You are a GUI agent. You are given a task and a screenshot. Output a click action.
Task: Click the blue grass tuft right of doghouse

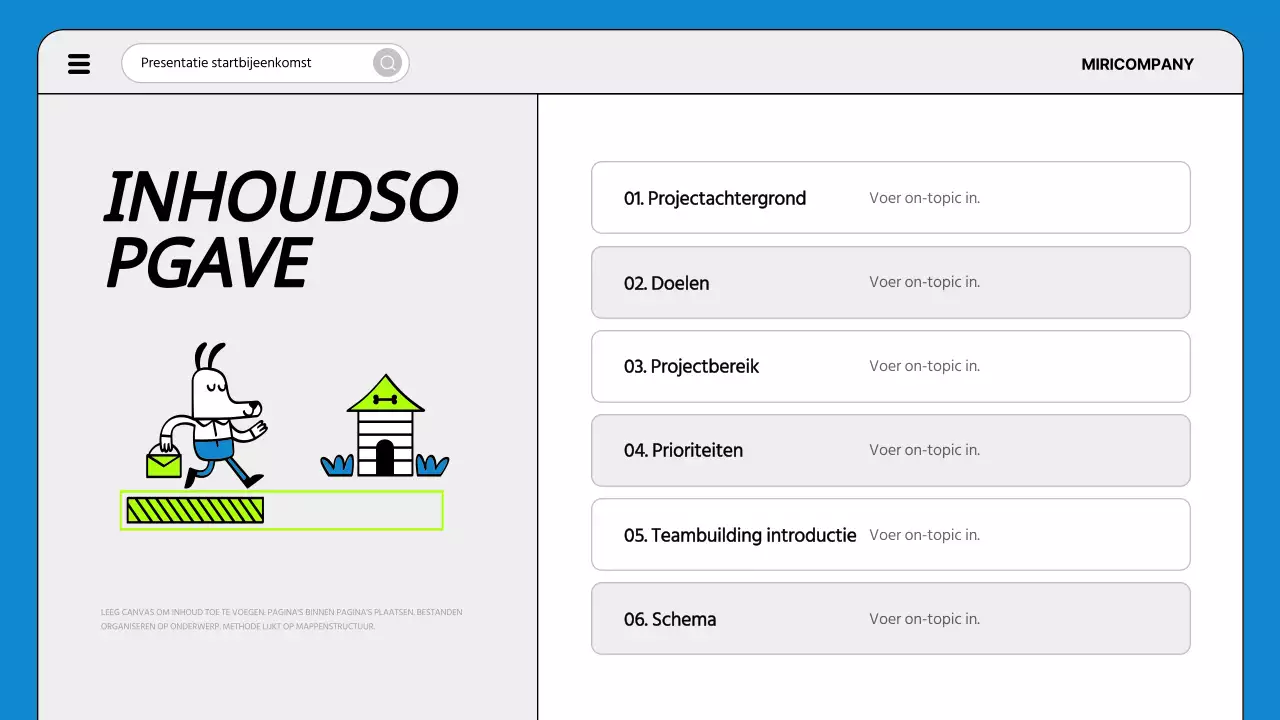(x=432, y=465)
